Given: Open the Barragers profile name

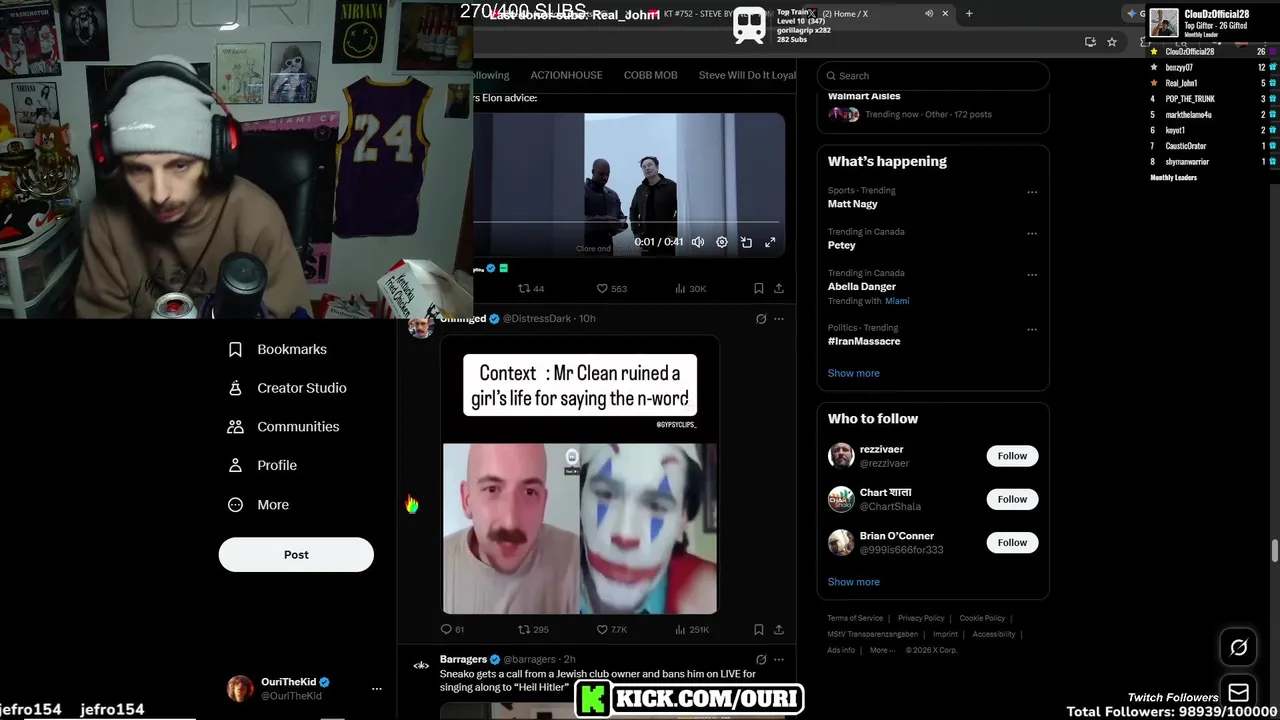Looking at the screenshot, I should coord(463,659).
